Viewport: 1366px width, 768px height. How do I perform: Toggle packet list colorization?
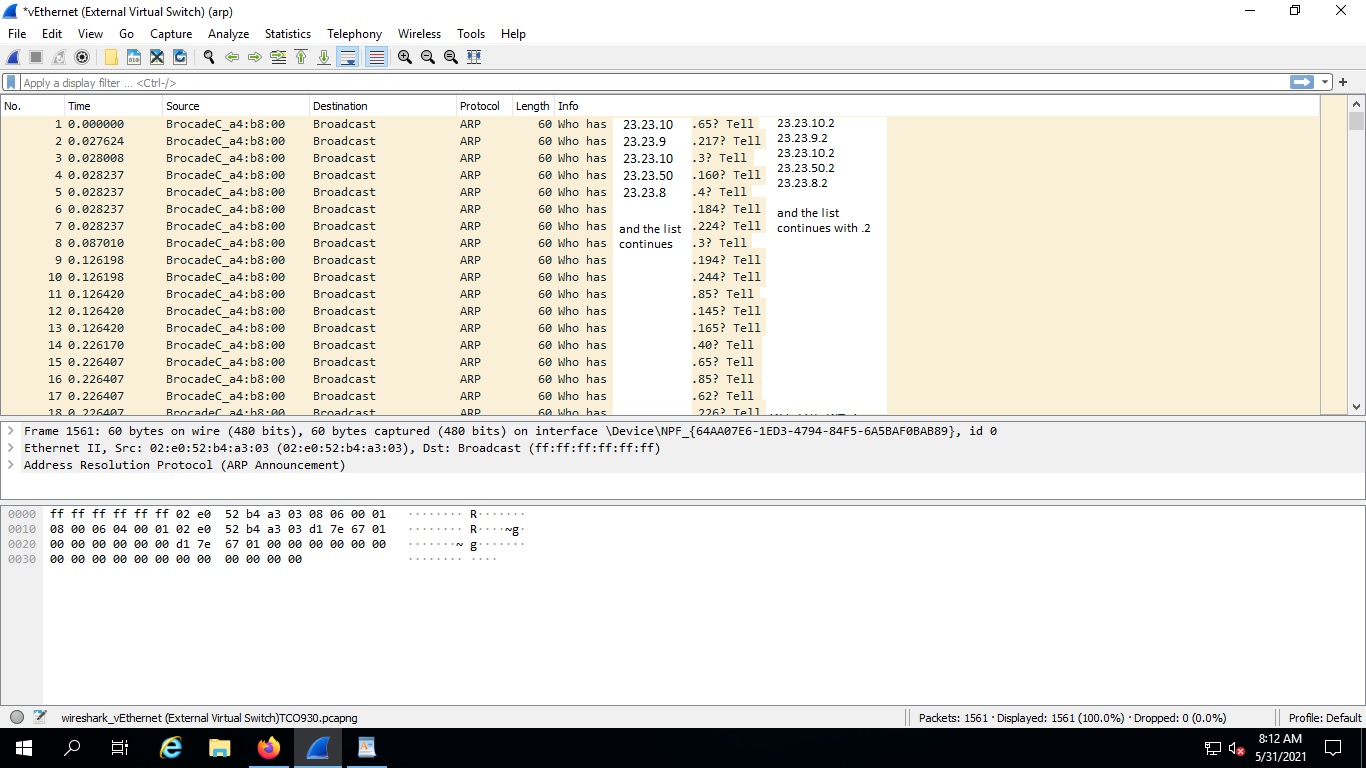coord(376,57)
